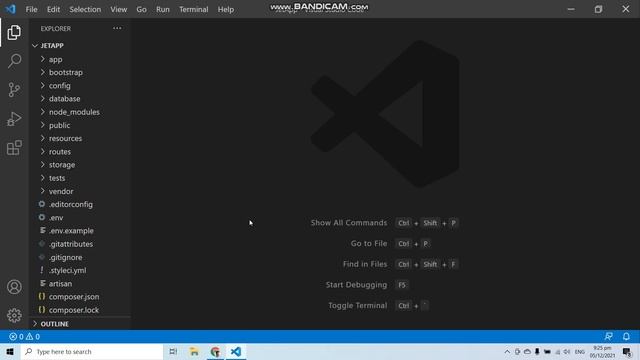Open the .editorconfig file
Screen dimensions: 640x360
click(81, 204)
